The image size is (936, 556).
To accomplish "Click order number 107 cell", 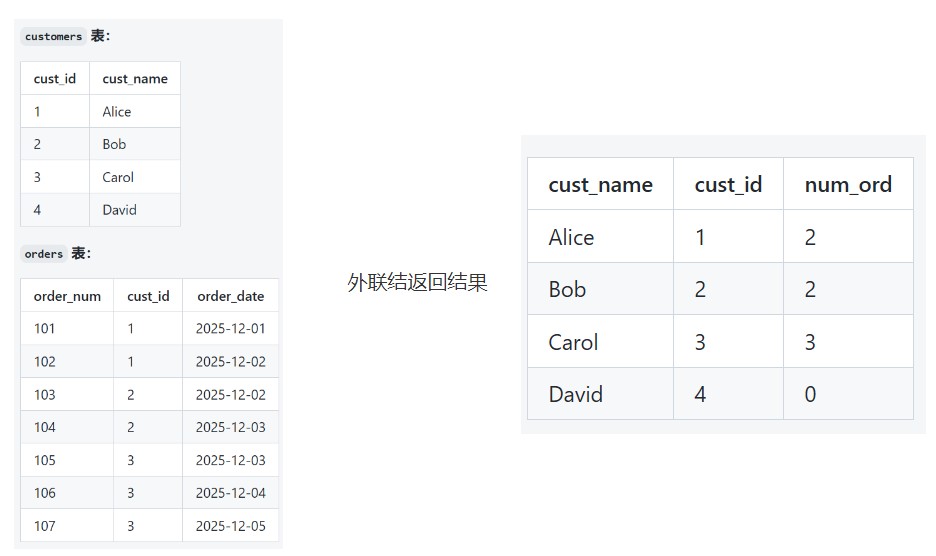I will click(45, 526).
